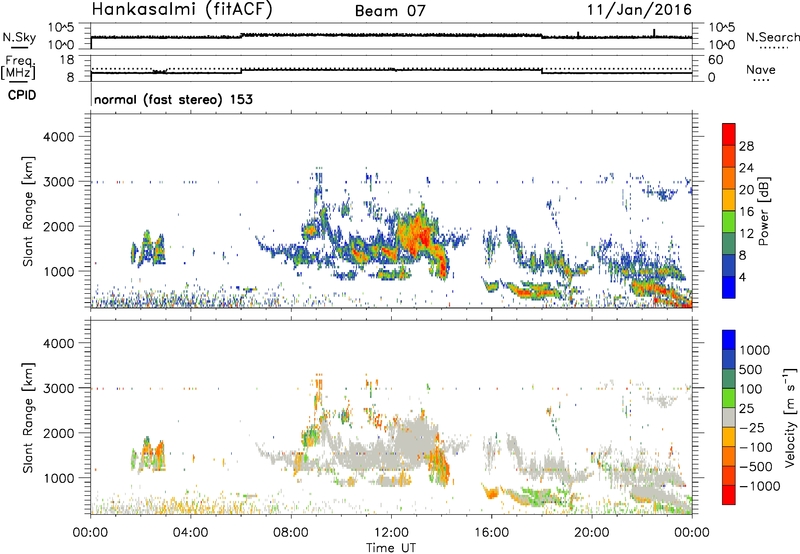Click the date "11/Jan/2016"

click(639, 9)
